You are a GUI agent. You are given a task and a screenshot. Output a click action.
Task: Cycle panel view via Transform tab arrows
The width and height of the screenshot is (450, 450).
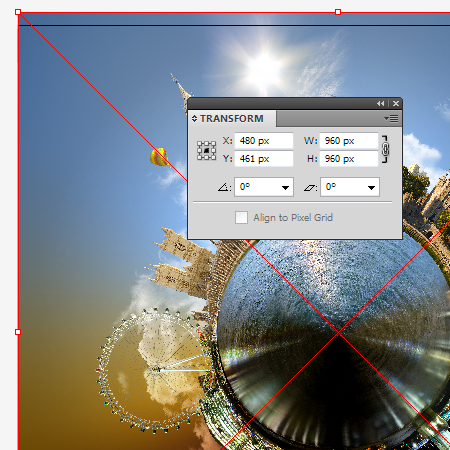[x=194, y=118]
